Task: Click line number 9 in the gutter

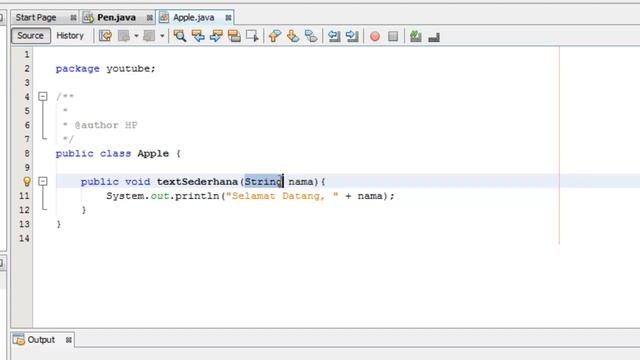Action: [x=27, y=167]
